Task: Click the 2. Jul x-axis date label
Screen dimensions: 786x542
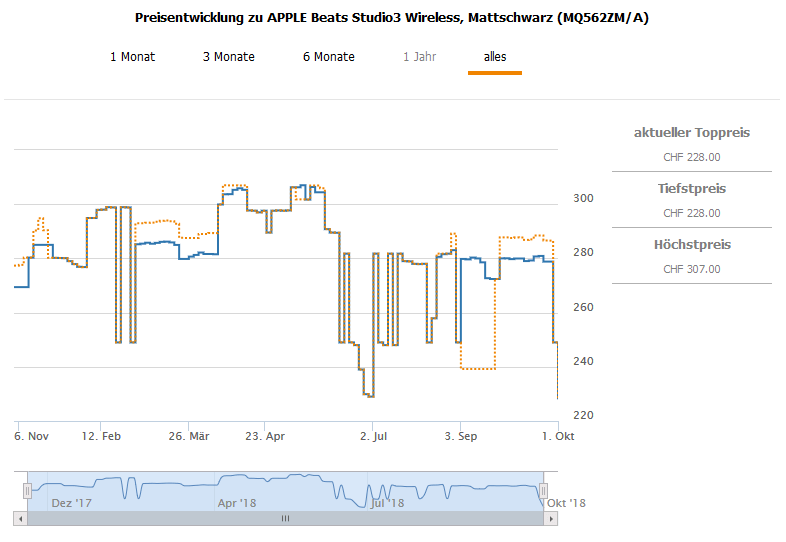Action: 373,436
